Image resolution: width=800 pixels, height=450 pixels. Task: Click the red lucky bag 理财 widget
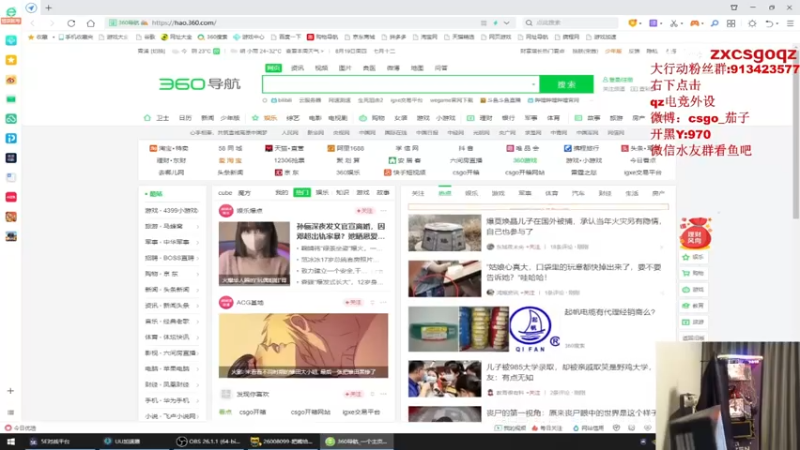pyautogui.click(x=695, y=233)
